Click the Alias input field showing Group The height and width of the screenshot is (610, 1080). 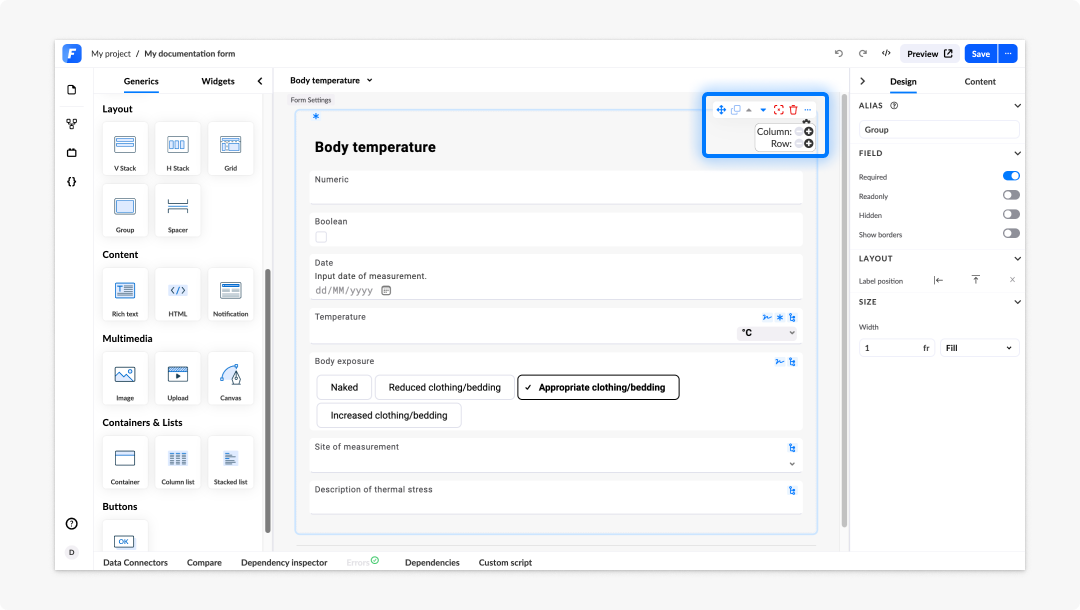point(939,129)
